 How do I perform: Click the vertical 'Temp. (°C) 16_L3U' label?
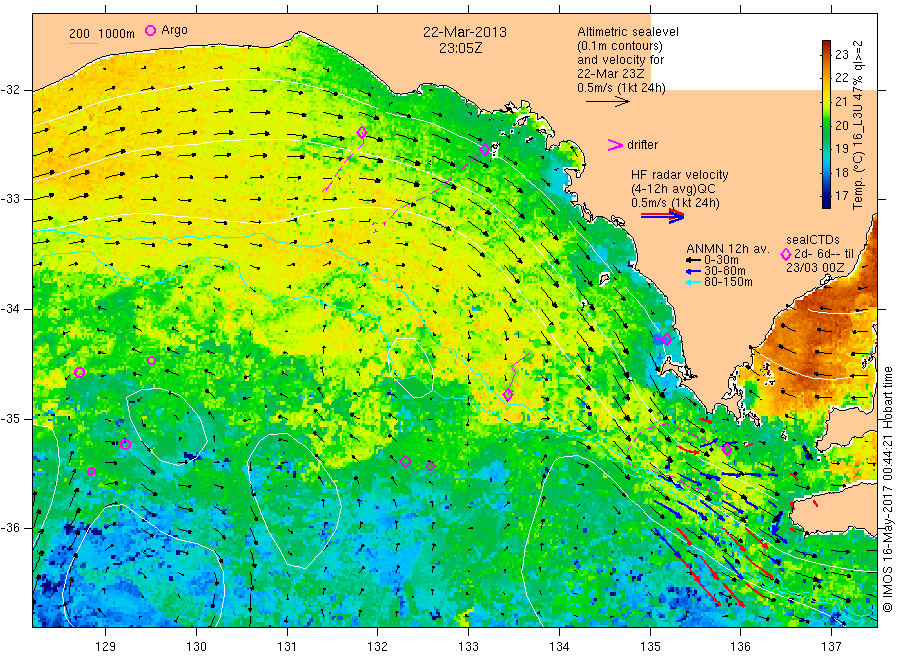coord(858,125)
